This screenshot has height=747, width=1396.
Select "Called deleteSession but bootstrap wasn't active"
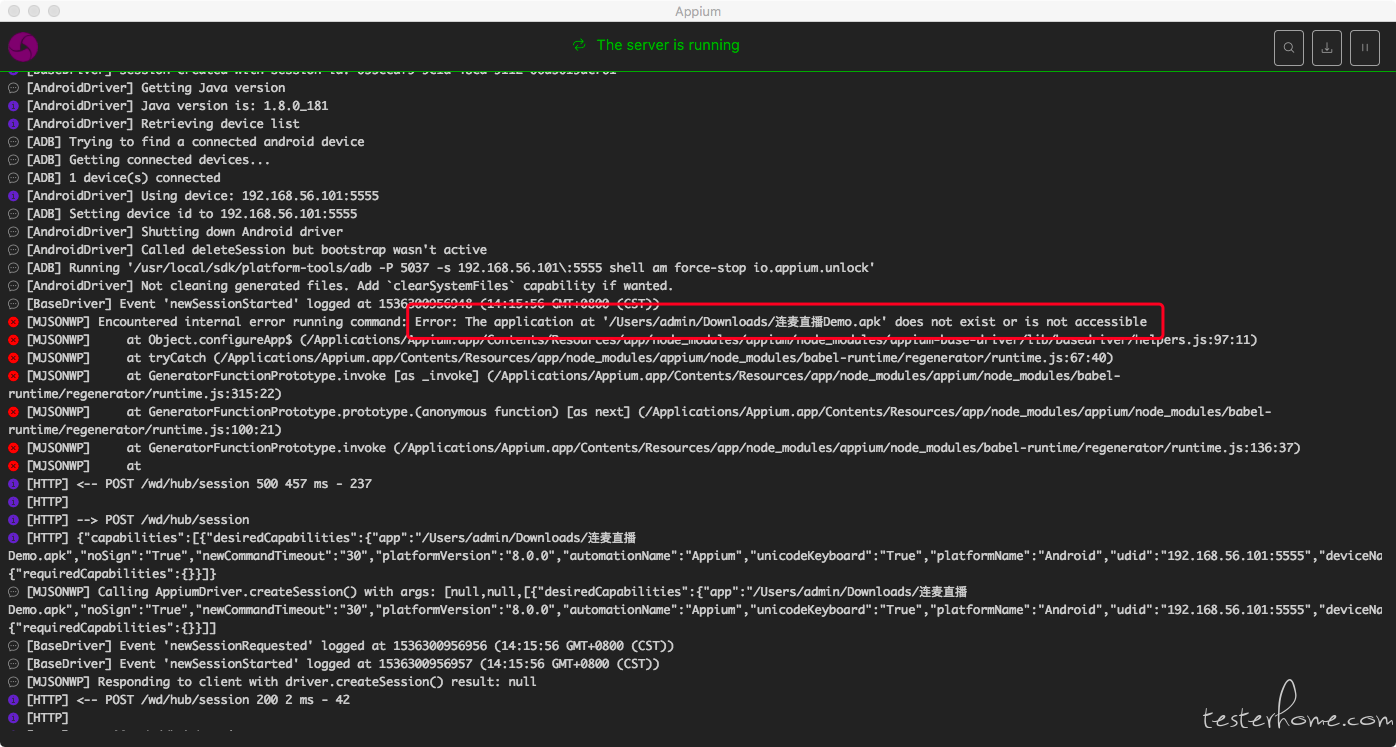tap(256, 249)
